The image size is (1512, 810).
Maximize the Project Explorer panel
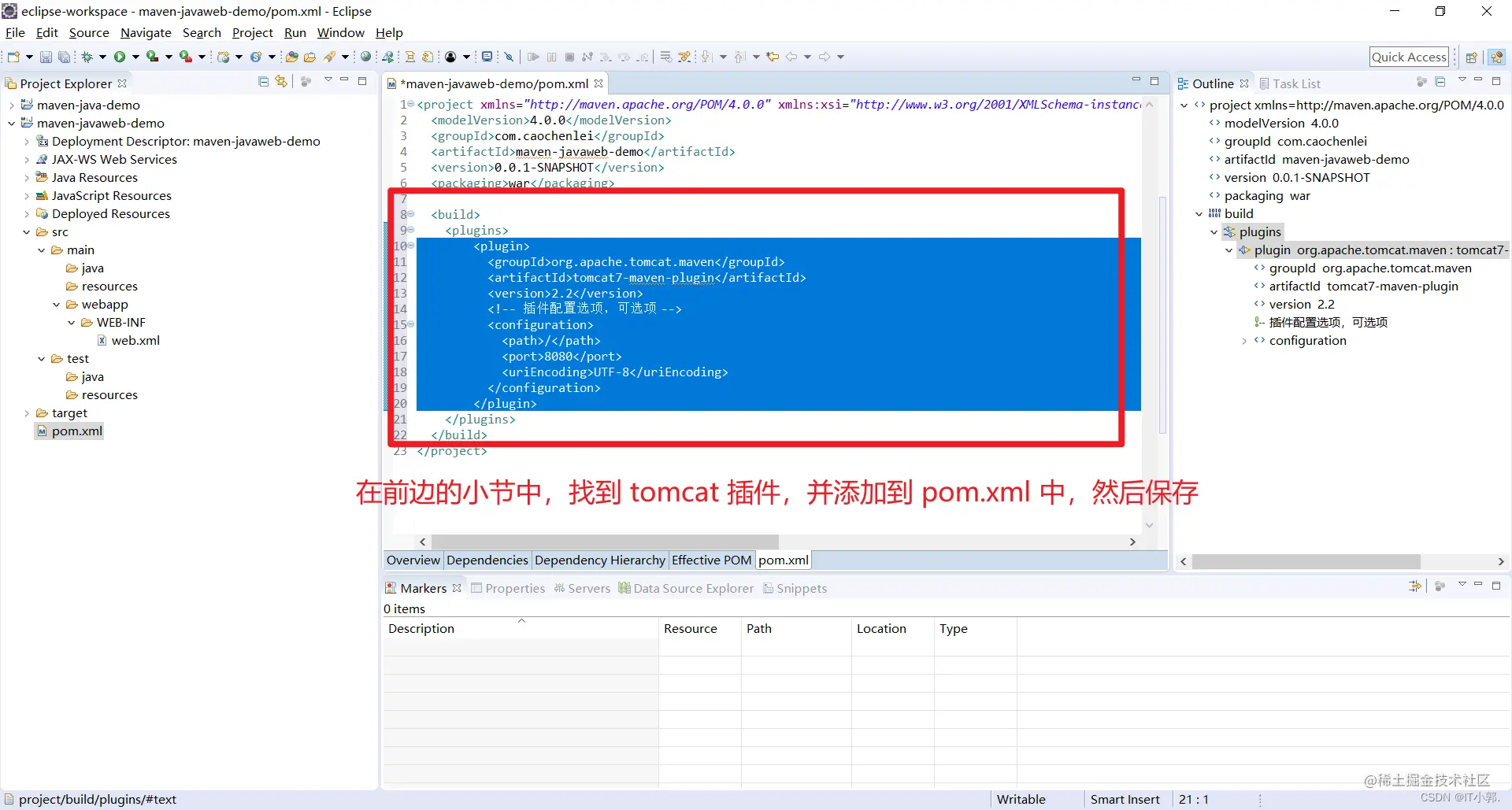tap(362, 81)
